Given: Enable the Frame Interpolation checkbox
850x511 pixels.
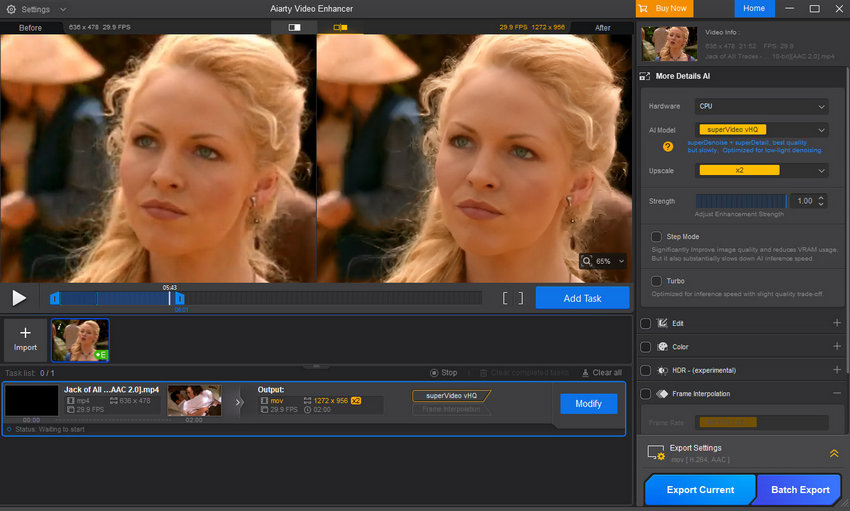Looking at the screenshot, I should coord(646,394).
